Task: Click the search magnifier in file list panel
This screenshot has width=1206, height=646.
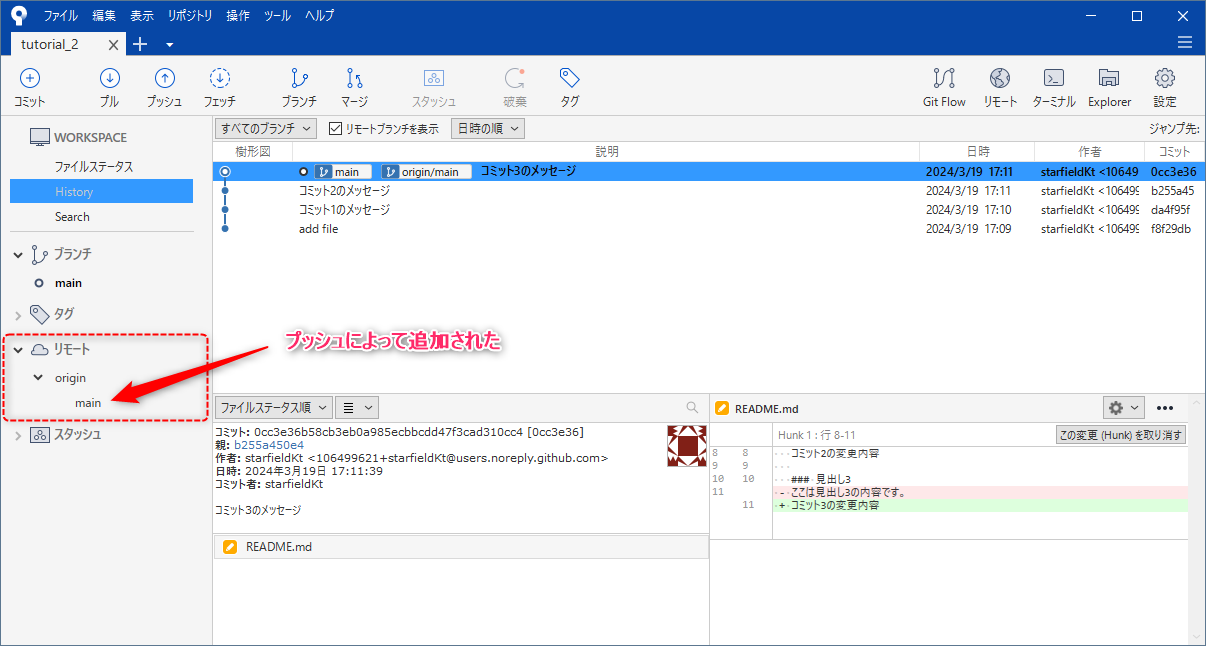Action: click(692, 408)
